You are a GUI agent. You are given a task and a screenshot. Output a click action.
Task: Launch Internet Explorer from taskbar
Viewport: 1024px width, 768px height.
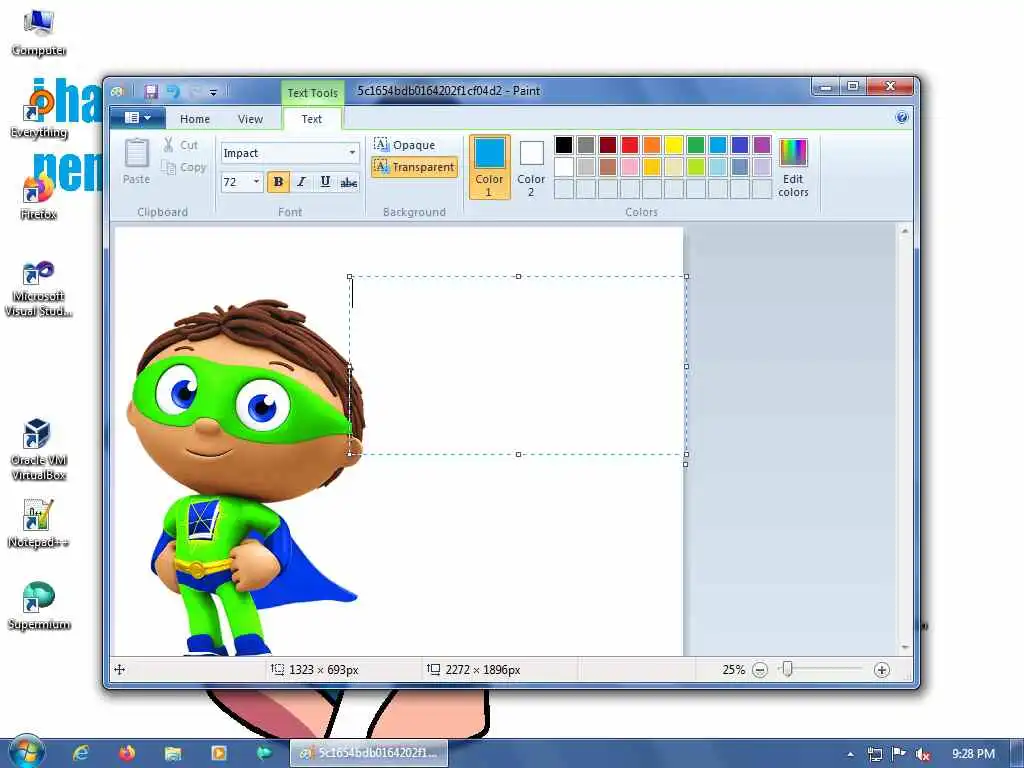pos(81,753)
